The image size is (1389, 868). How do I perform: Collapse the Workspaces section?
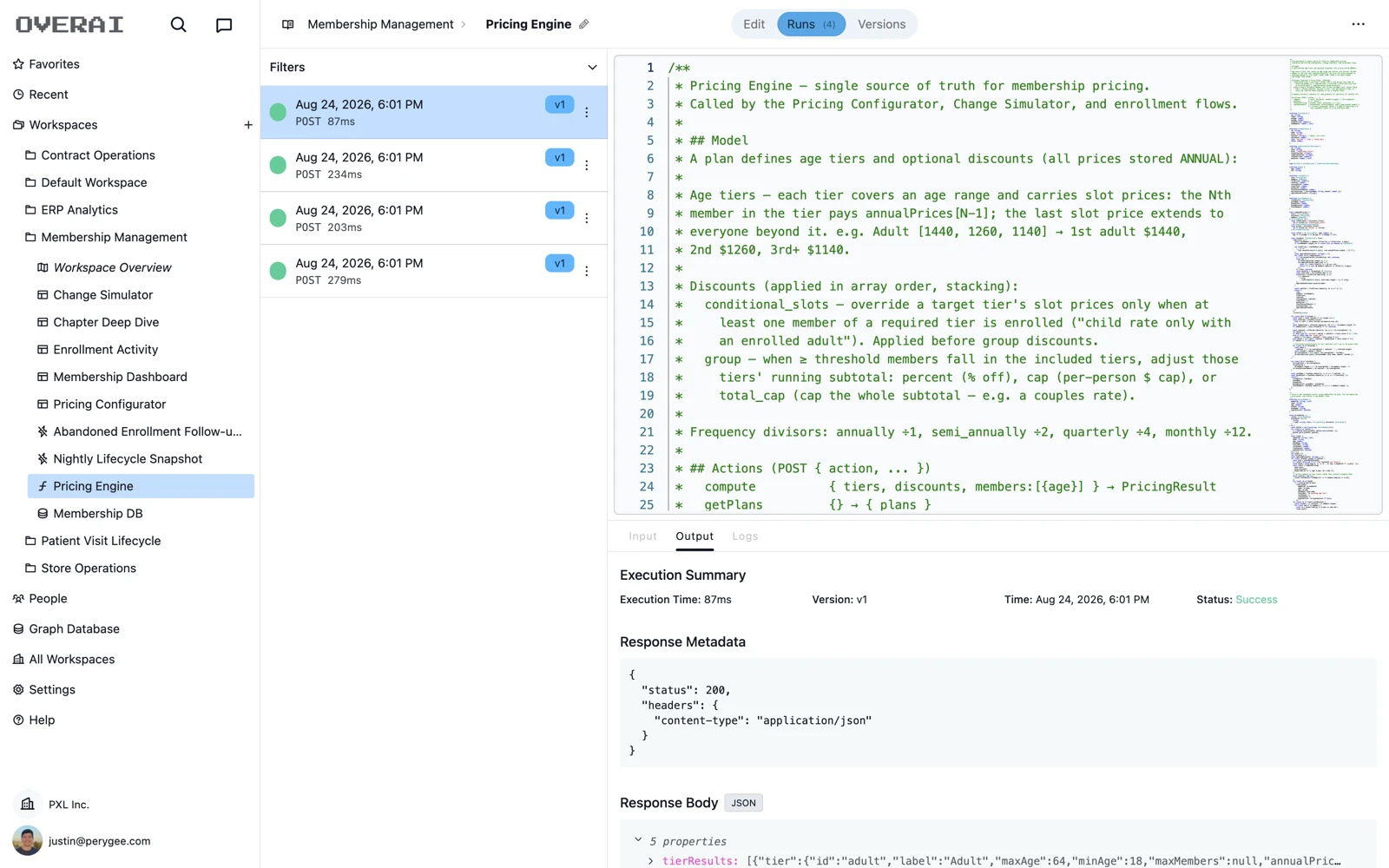63,125
